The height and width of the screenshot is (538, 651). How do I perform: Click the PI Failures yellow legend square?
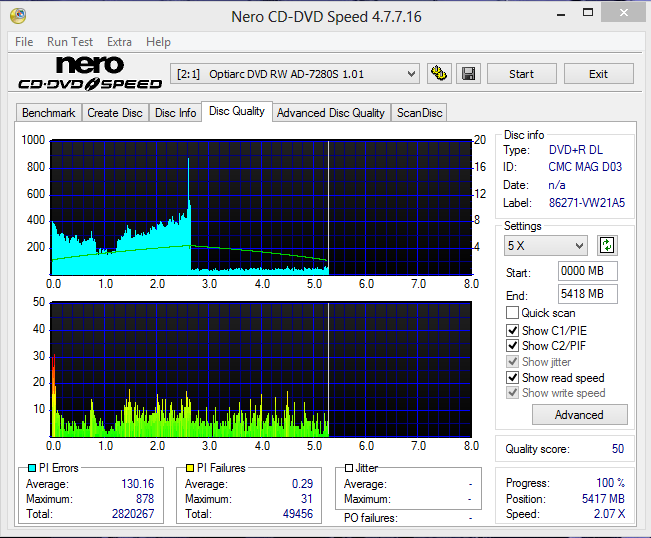[190, 468]
